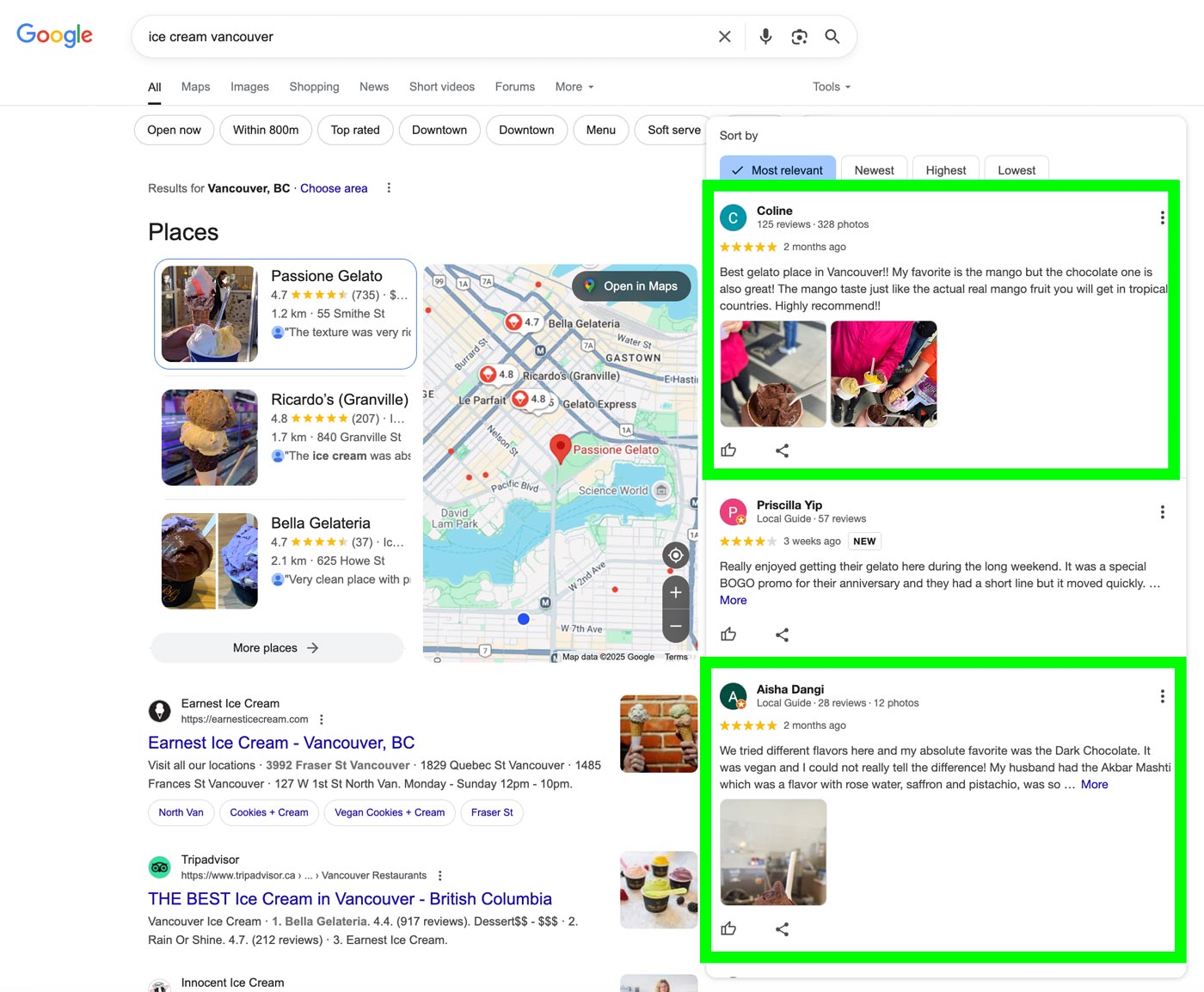Zoom out on the map
The height and width of the screenshot is (992, 1204).
pos(676,626)
